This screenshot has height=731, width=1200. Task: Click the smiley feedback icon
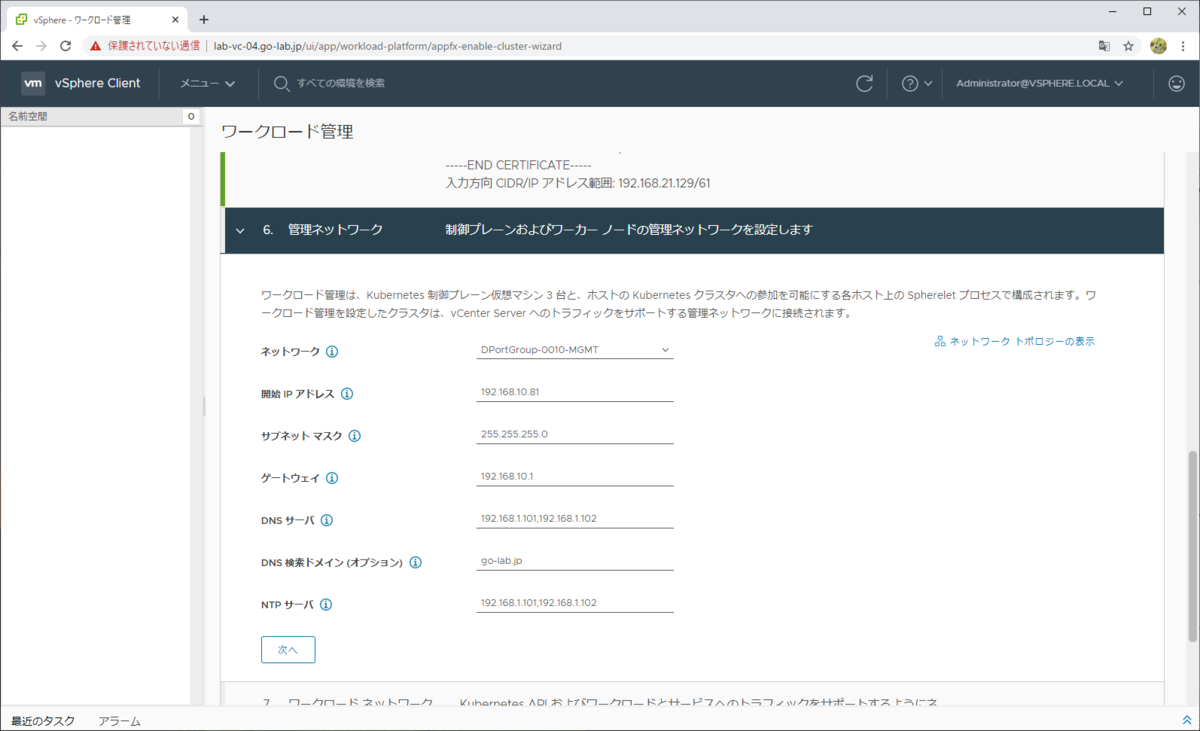pyautogui.click(x=1176, y=84)
